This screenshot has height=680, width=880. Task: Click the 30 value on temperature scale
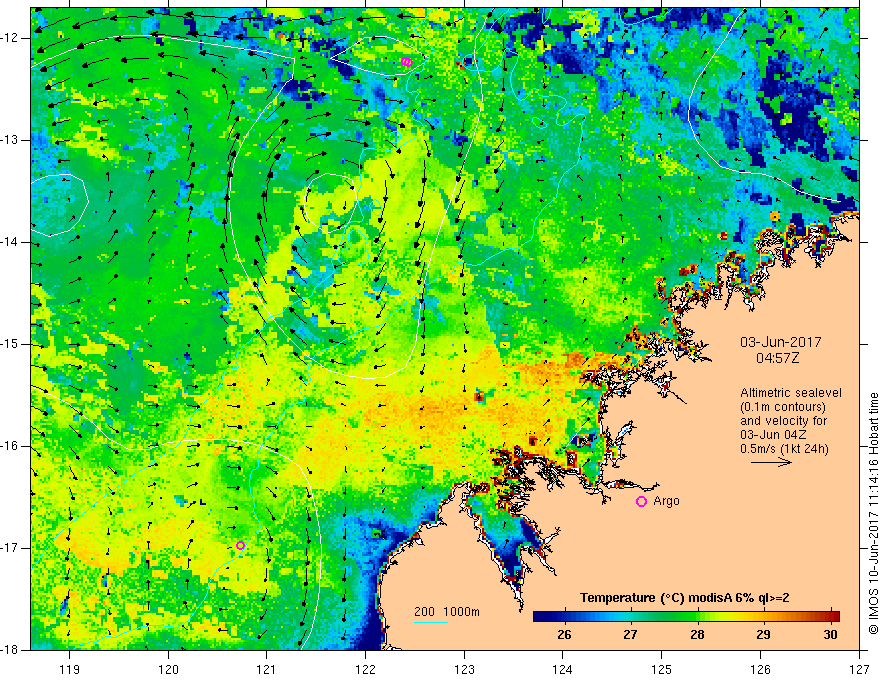pos(830,635)
